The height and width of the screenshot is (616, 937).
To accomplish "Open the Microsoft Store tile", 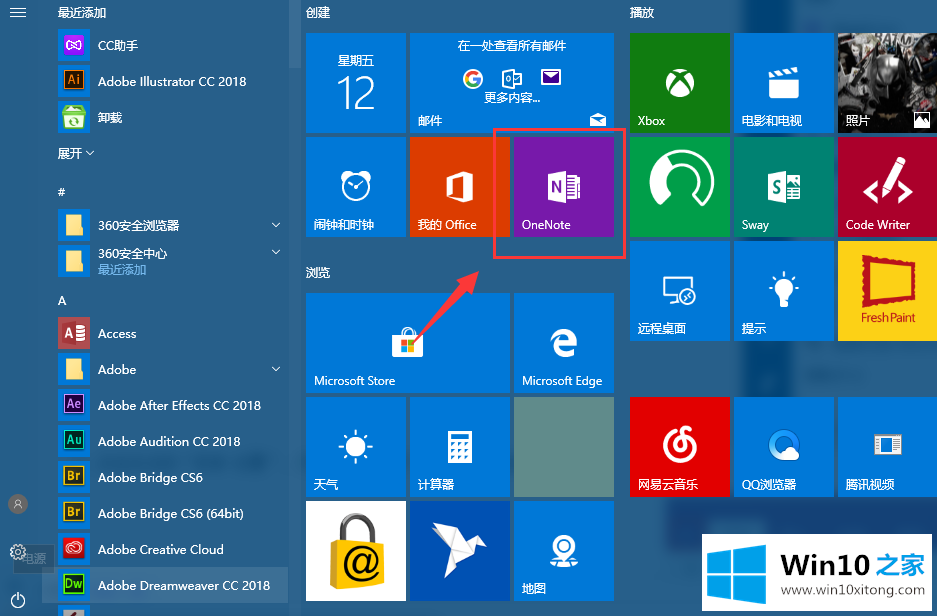I will point(408,343).
